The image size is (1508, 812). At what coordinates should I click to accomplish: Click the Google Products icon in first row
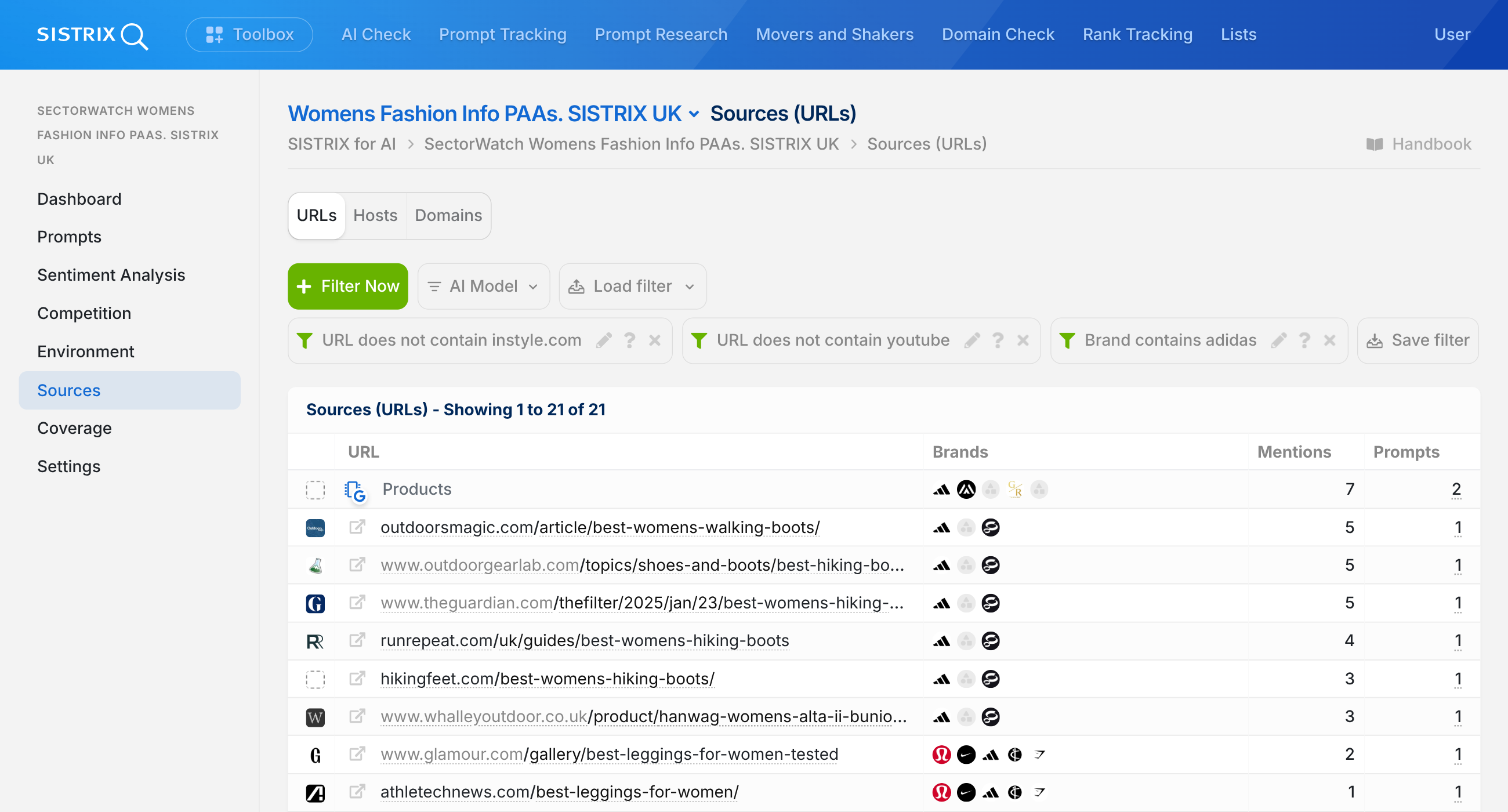(x=355, y=491)
